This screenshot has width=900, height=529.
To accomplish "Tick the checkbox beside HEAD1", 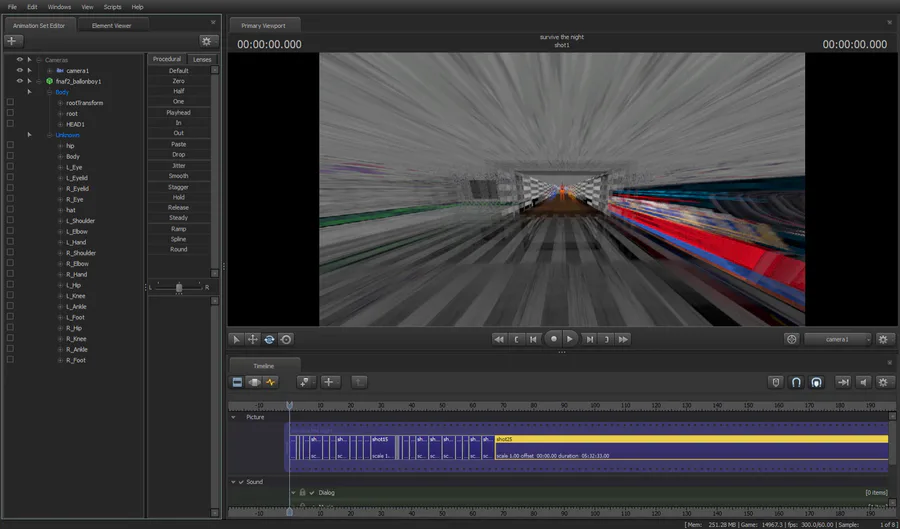I will pos(10,123).
